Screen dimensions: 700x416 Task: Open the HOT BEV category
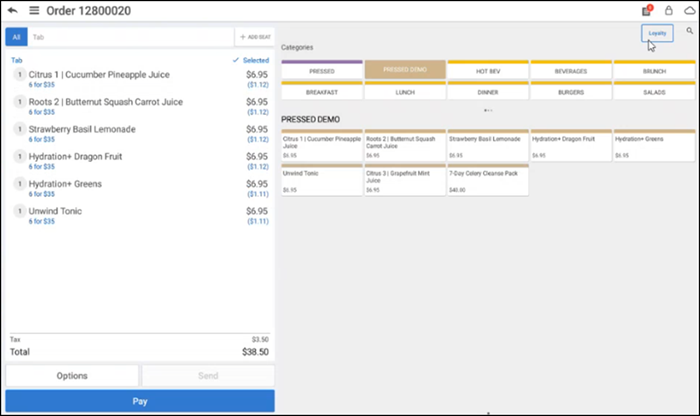(x=488, y=70)
